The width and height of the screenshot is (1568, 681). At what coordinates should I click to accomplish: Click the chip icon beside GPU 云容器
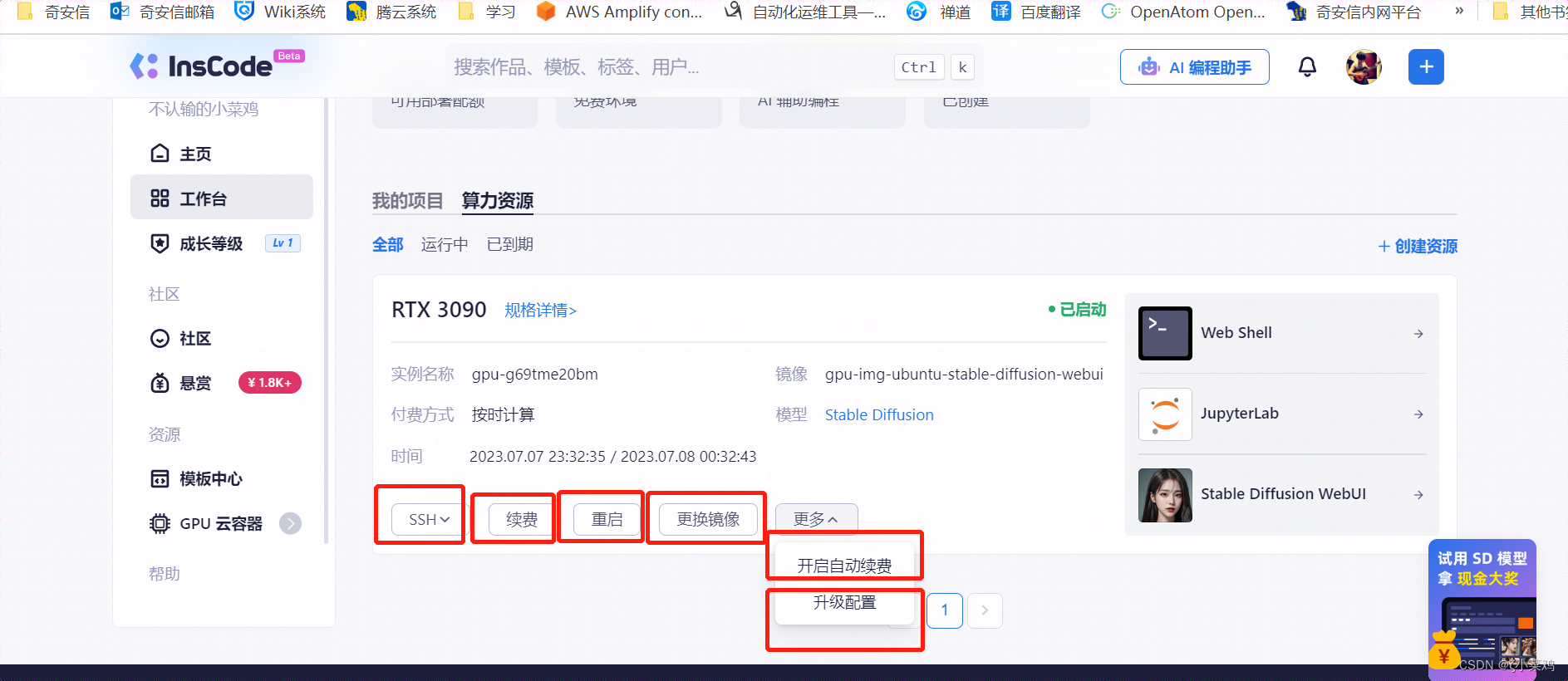coord(160,523)
